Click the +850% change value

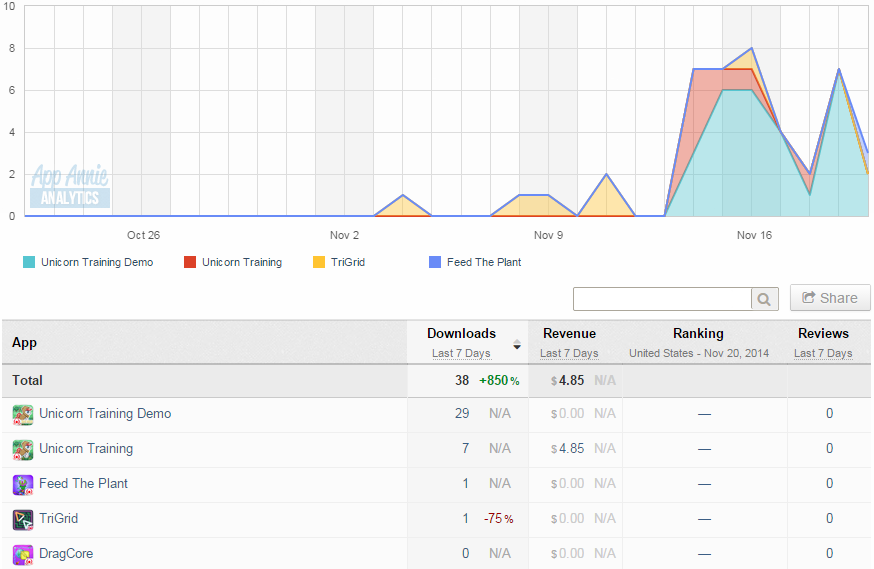pos(499,381)
